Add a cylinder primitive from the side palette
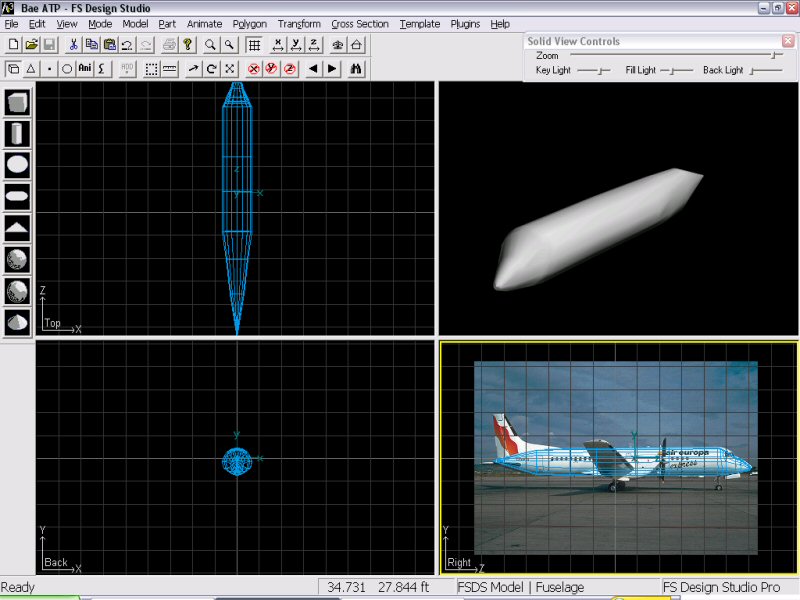 coord(17,133)
